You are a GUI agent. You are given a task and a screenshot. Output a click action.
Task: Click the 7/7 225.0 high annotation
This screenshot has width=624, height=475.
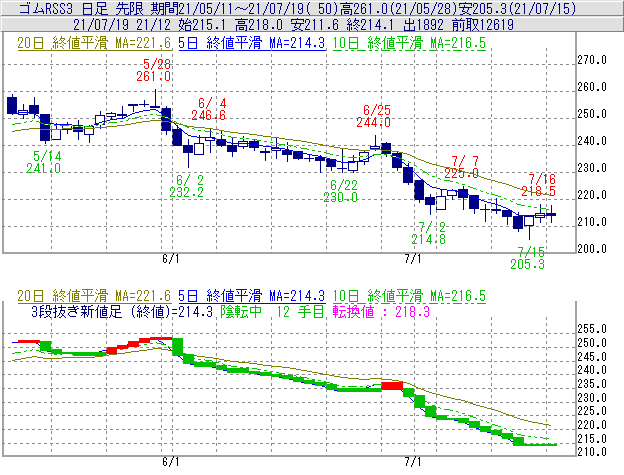(462, 167)
